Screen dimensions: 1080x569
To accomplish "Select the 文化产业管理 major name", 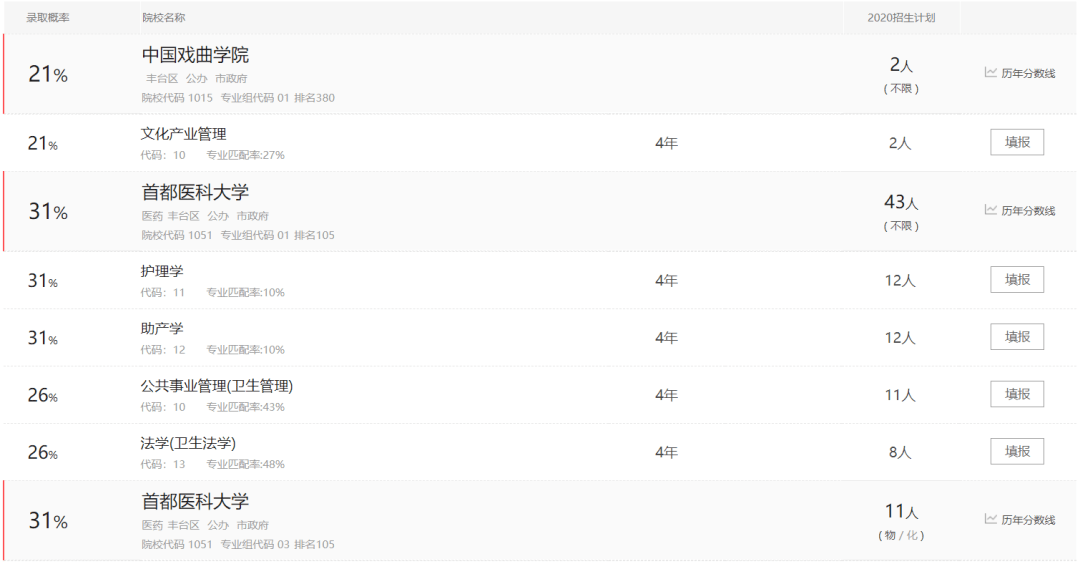I will pyautogui.click(x=183, y=134).
